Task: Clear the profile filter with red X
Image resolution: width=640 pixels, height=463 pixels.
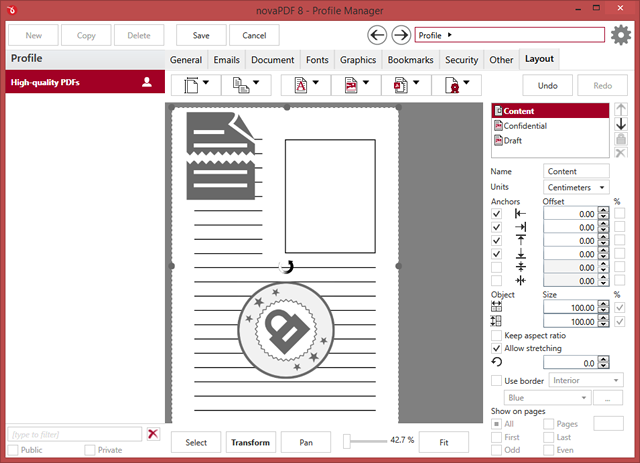Action: tap(153, 434)
